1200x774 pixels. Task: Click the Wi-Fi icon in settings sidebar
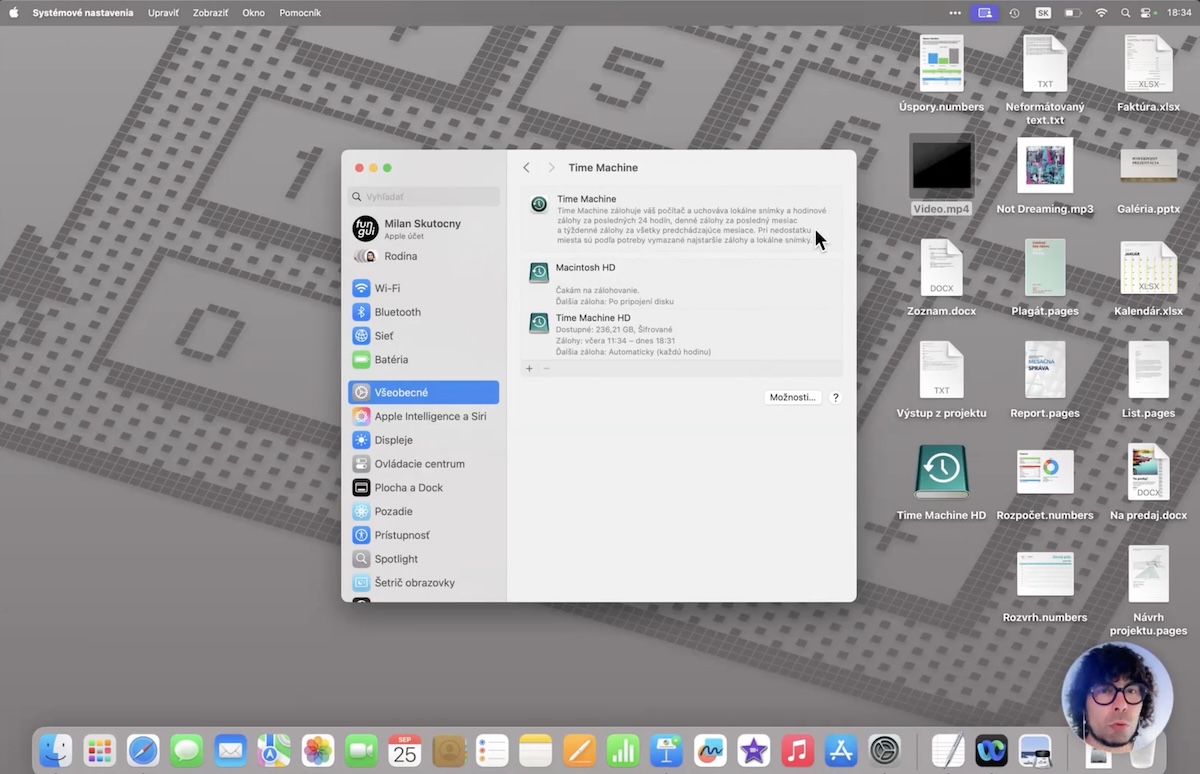tap(361, 288)
